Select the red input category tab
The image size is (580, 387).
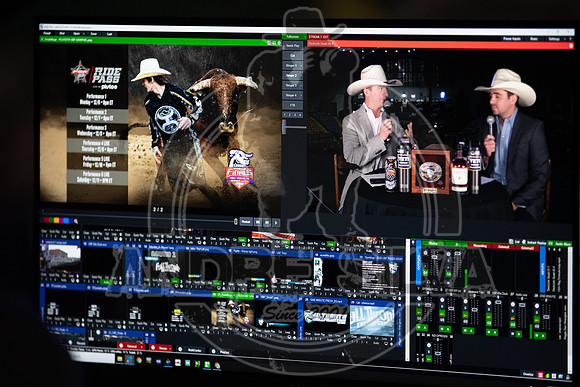pos(46,220)
